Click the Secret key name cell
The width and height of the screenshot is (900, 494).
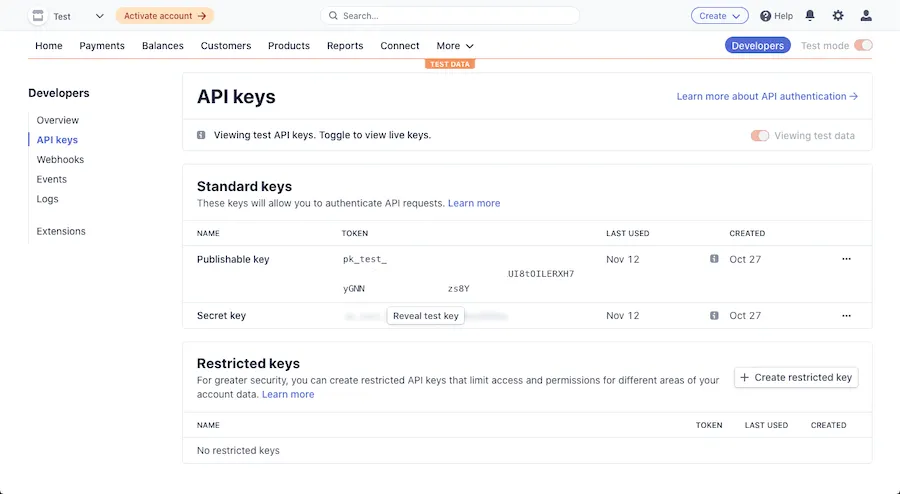(x=221, y=316)
